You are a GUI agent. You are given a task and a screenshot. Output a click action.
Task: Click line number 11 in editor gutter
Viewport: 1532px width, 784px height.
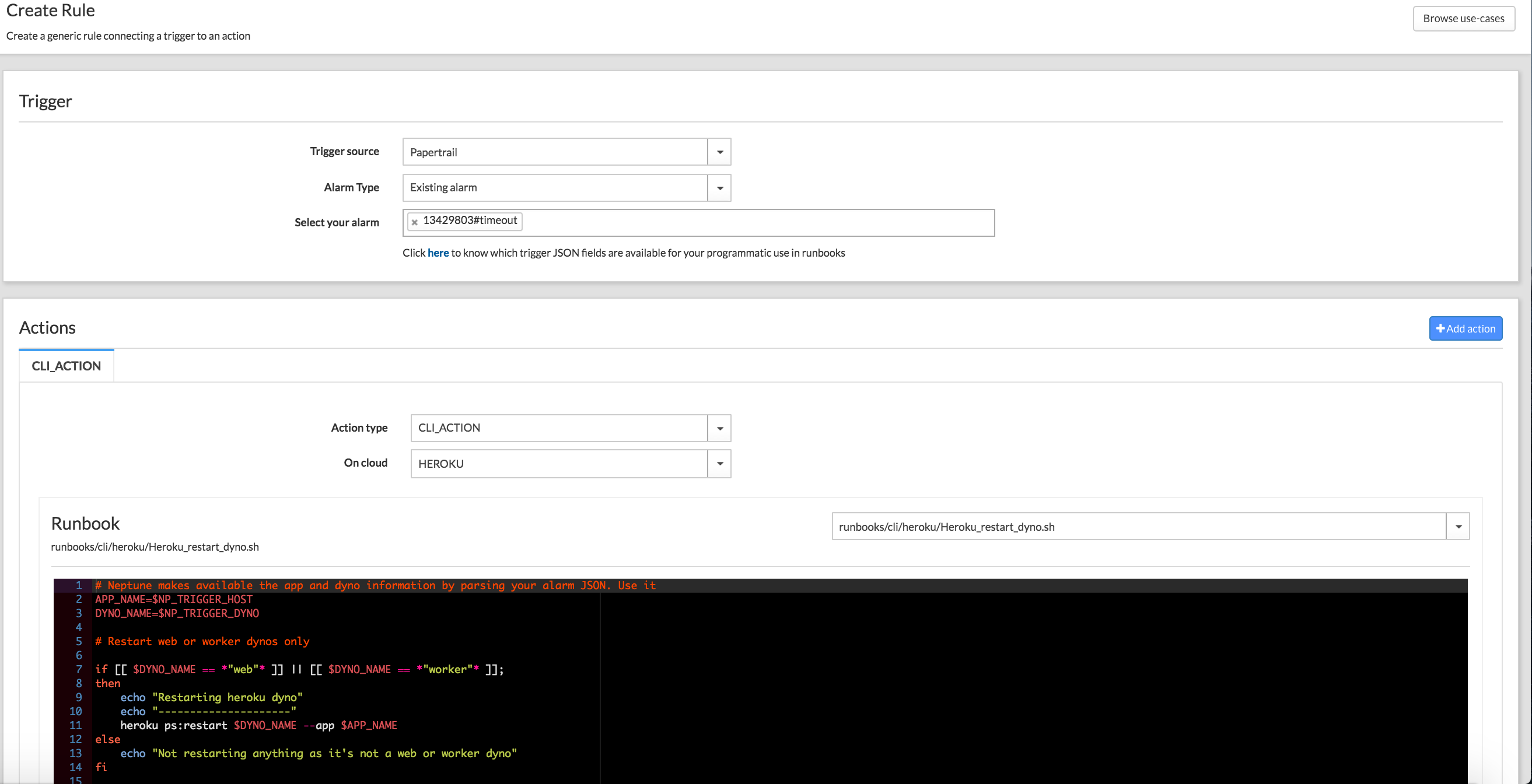pos(75,725)
